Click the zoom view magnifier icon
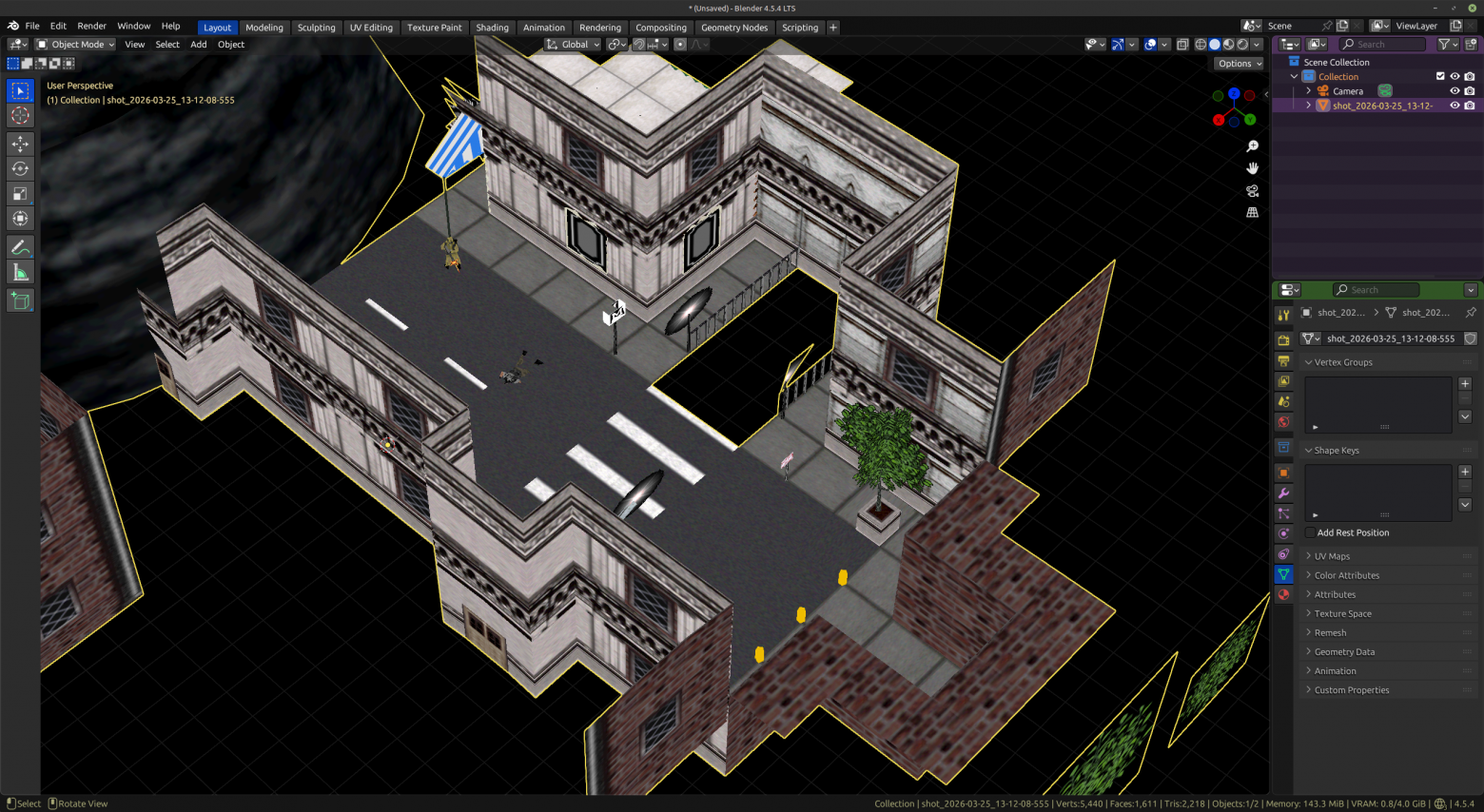Image resolution: width=1484 pixels, height=812 pixels. [x=1252, y=146]
